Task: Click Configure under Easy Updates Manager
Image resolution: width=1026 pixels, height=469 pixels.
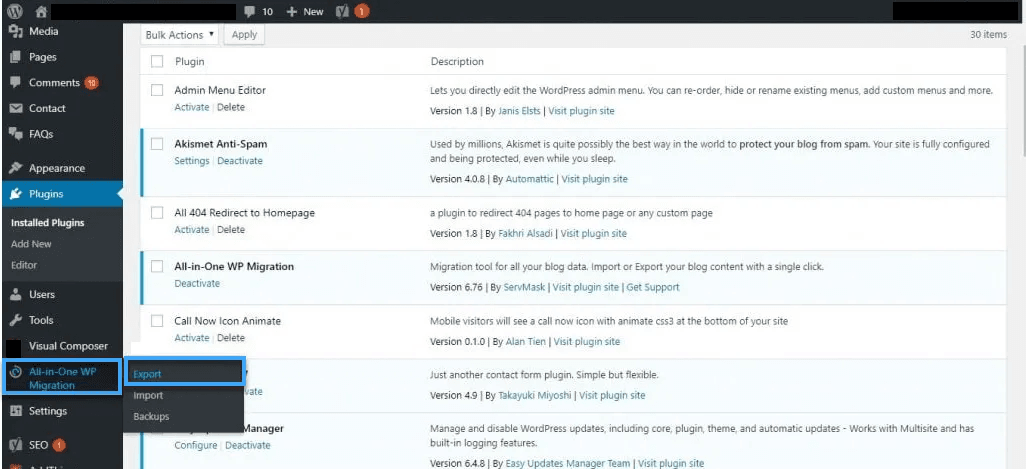Action: click(196, 445)
